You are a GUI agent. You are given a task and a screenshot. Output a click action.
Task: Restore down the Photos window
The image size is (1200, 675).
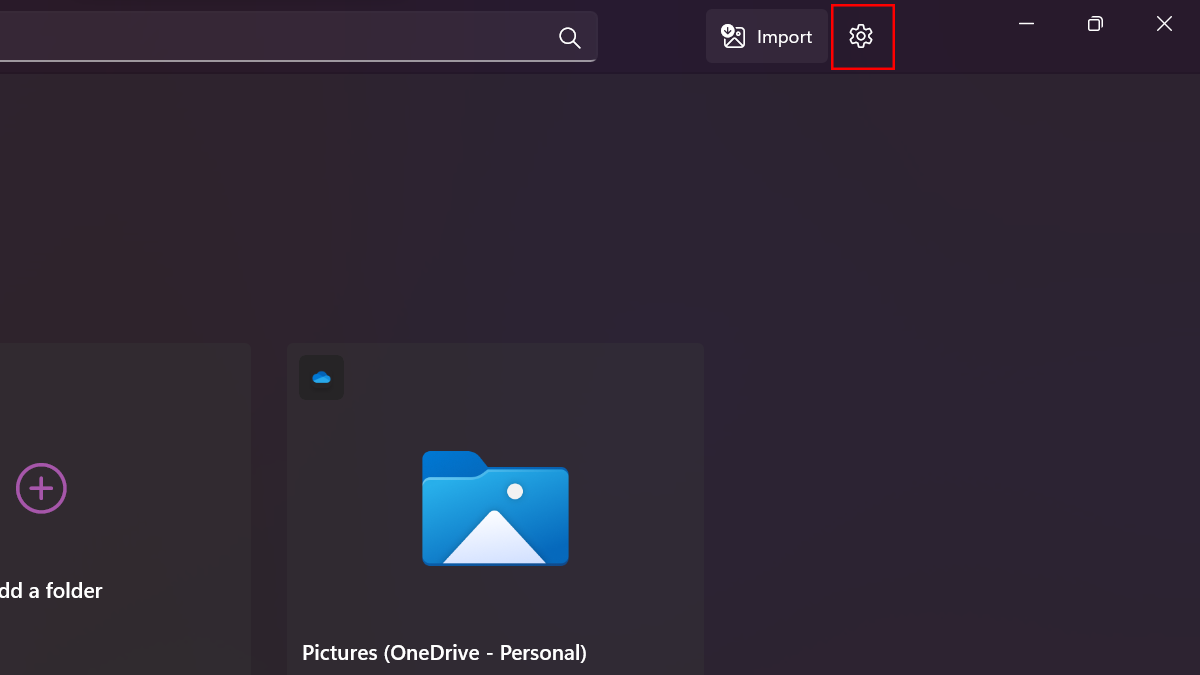point(1095,24)
